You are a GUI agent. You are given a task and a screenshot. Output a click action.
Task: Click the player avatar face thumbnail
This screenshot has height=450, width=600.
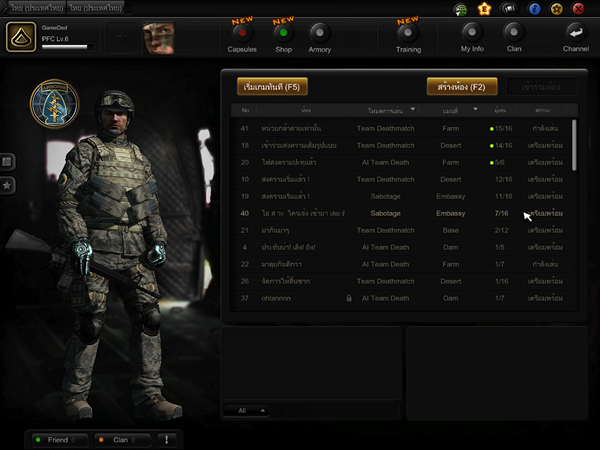click(x=159, y=38)
